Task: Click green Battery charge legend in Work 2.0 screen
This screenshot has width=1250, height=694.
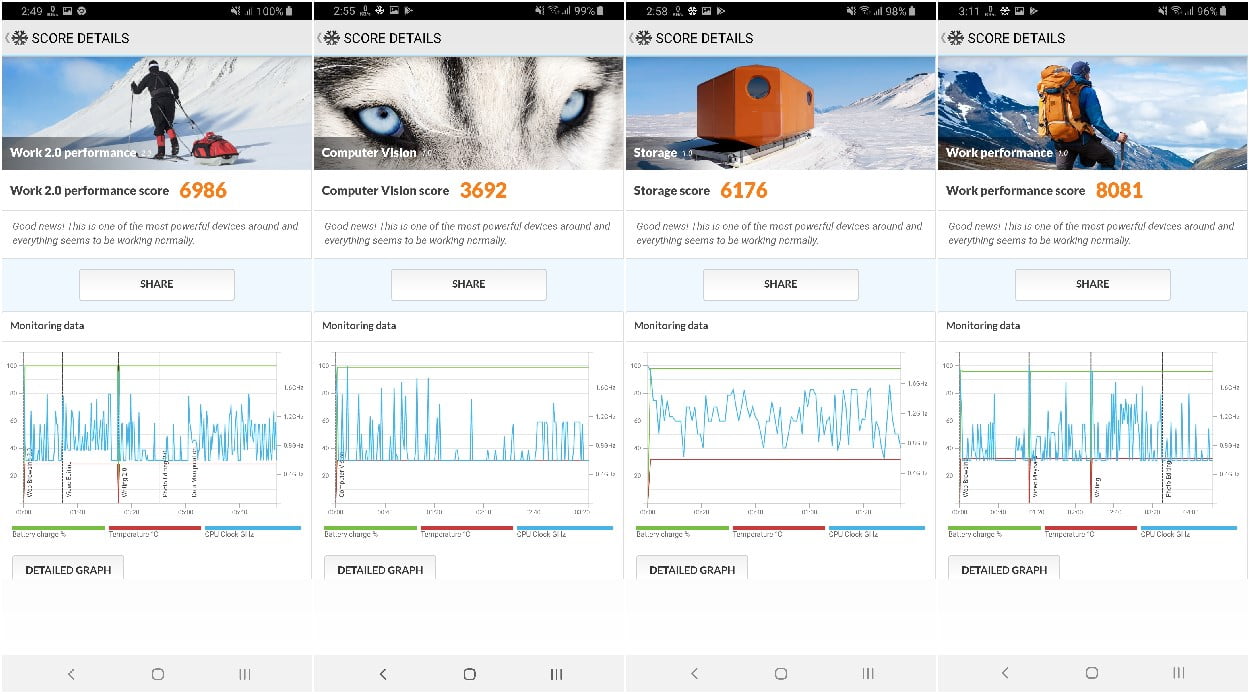Action: click(x=58, y=528)
